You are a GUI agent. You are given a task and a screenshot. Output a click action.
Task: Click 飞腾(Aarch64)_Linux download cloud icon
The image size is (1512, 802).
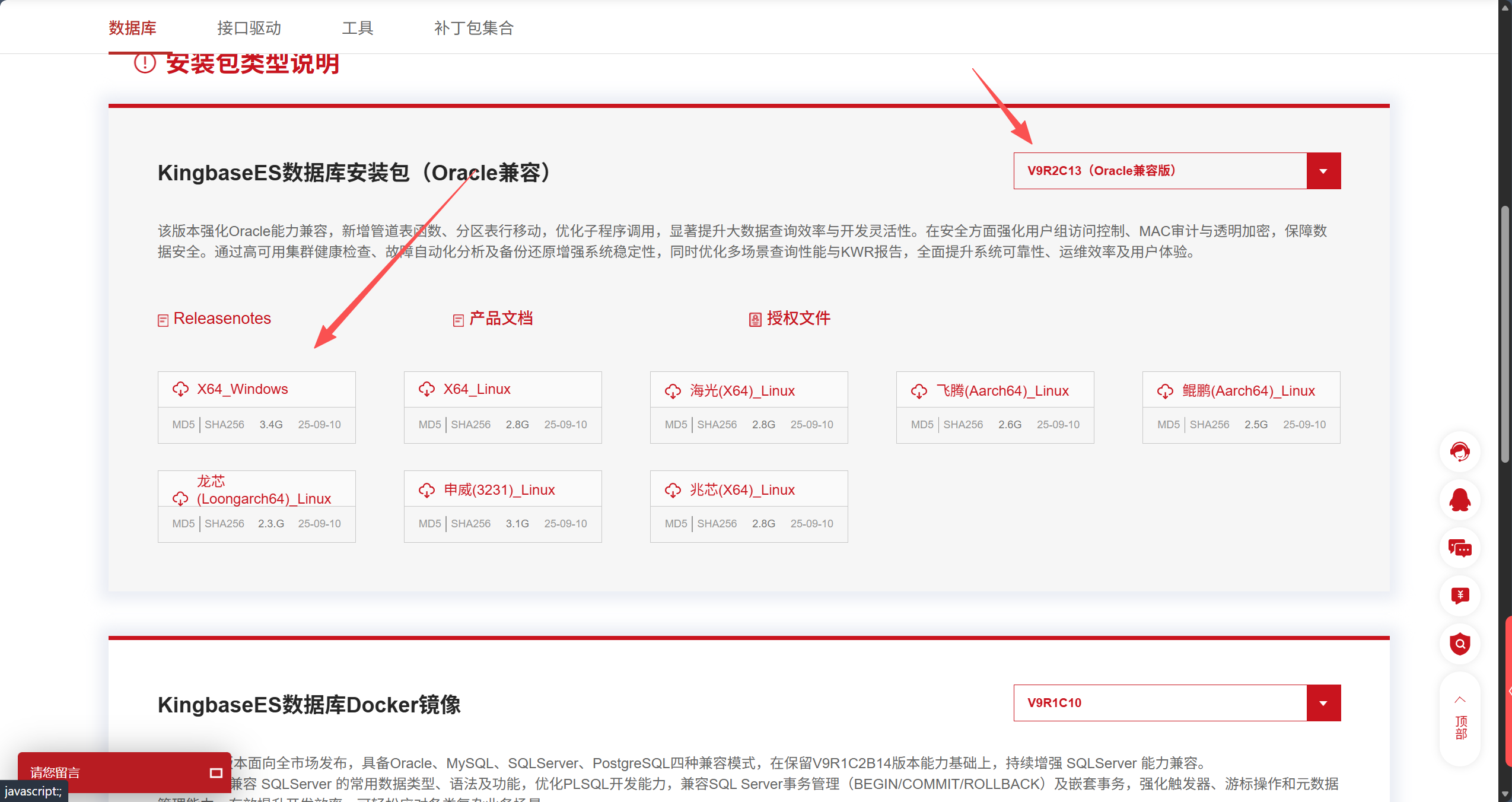(x=919, y=391)
